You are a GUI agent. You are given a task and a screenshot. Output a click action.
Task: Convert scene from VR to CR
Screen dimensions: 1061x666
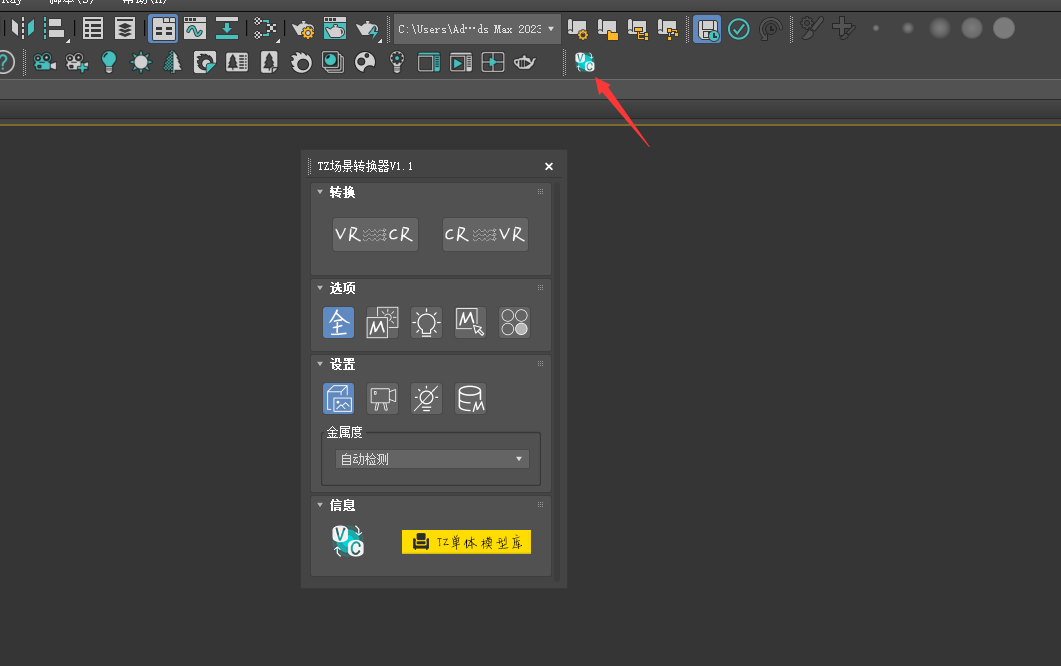pyautogui.click(x=375, y=234)
